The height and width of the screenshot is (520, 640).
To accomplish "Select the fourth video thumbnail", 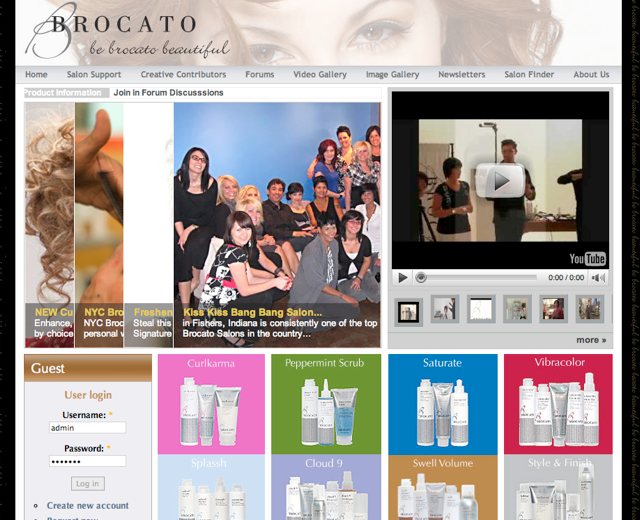I will (517, 309).
